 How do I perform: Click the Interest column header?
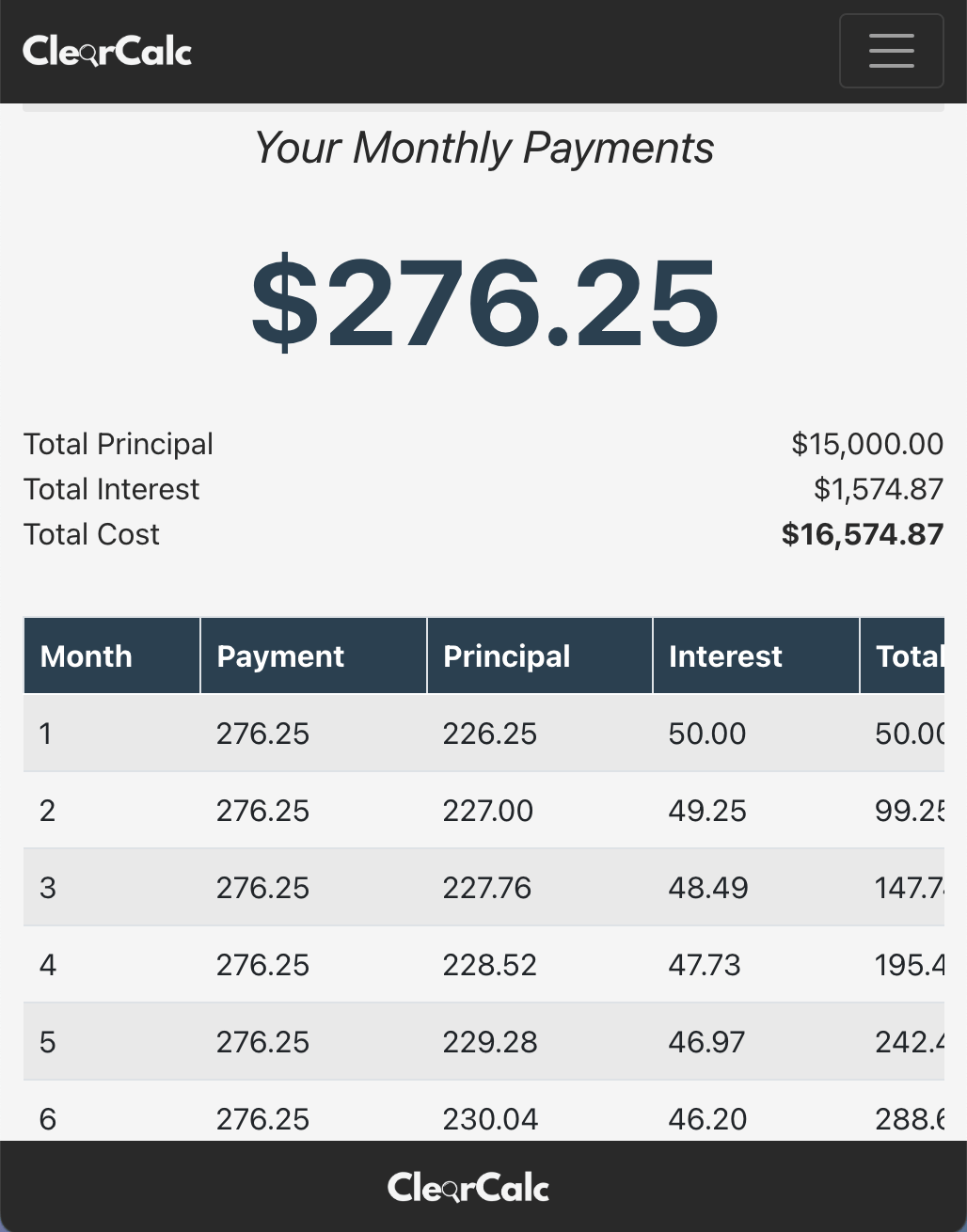tap(725, 655)
